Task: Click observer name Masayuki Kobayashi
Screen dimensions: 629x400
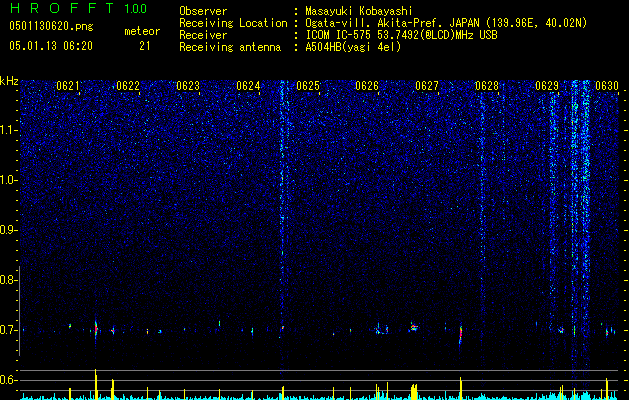Action: [359, 12]
